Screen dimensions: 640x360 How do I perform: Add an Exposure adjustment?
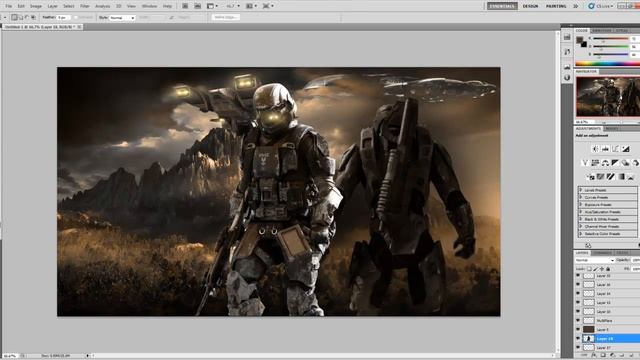coord(626,149)
